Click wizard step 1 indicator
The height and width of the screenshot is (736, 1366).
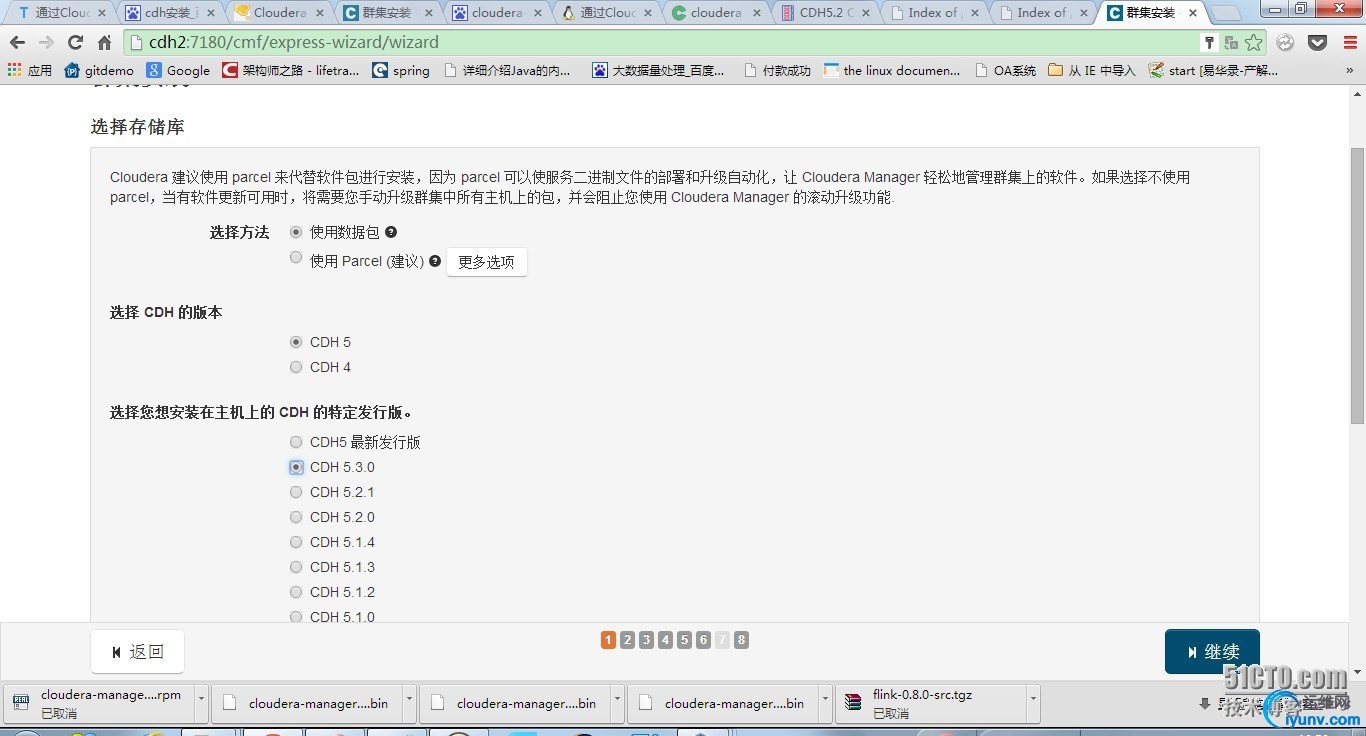tap(608, 640)
